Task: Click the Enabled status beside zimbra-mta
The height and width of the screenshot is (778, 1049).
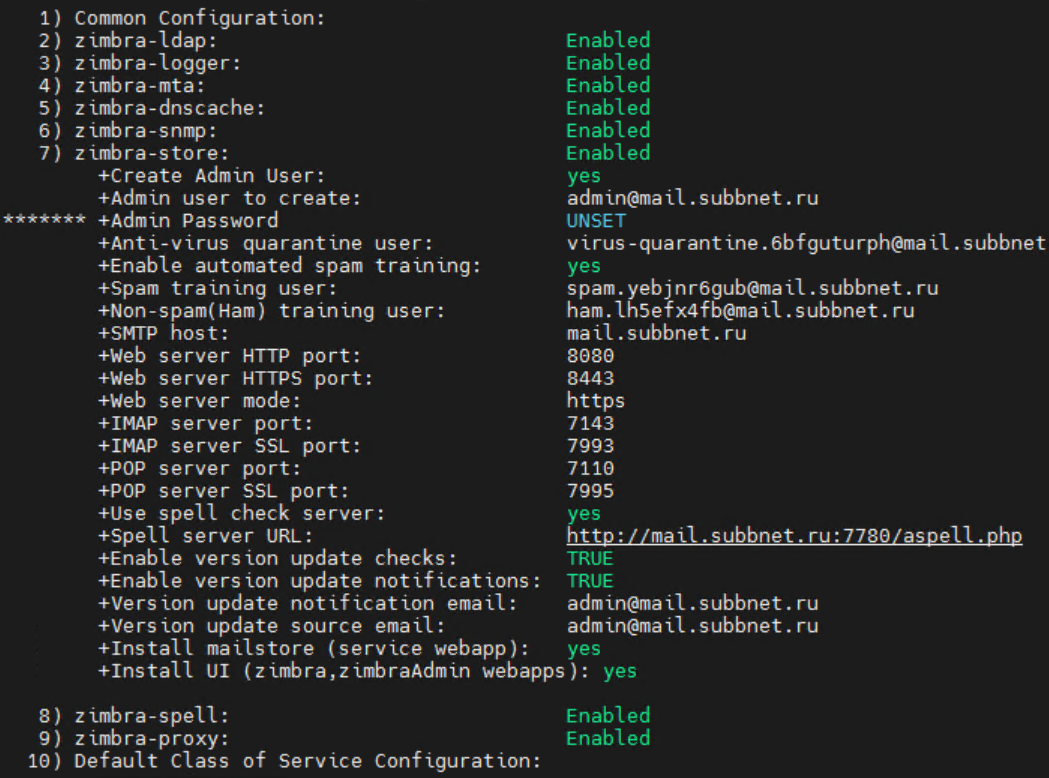Action: 608,86
